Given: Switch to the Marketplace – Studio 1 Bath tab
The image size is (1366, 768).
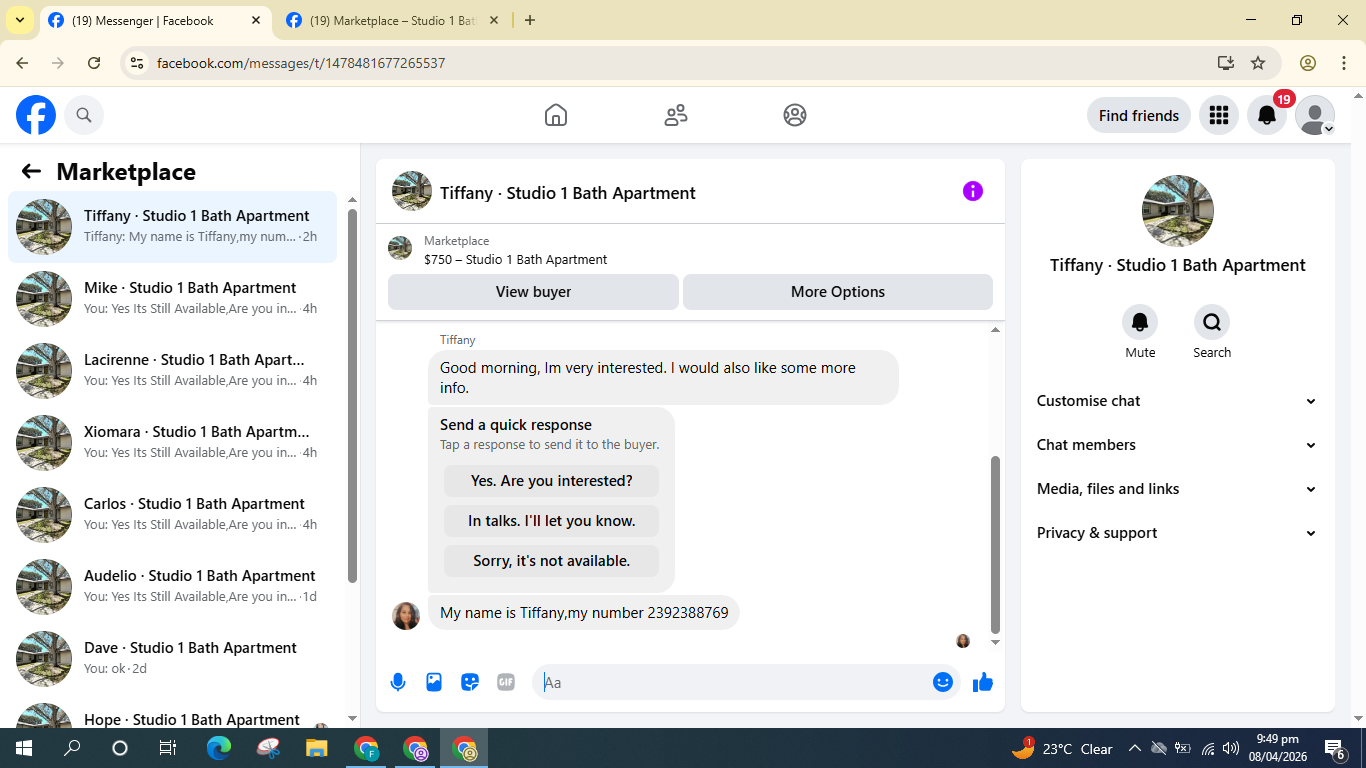Looking at the screenshot, I should 392,20.
